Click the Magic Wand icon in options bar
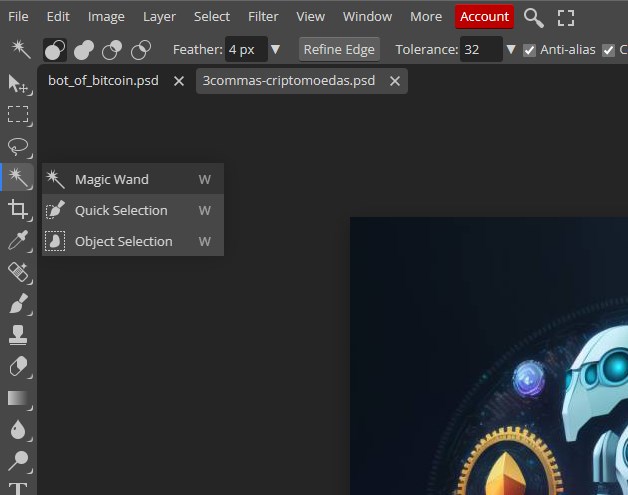The width and height of the screenshot is (628, 495). click(x=20, y=50)
